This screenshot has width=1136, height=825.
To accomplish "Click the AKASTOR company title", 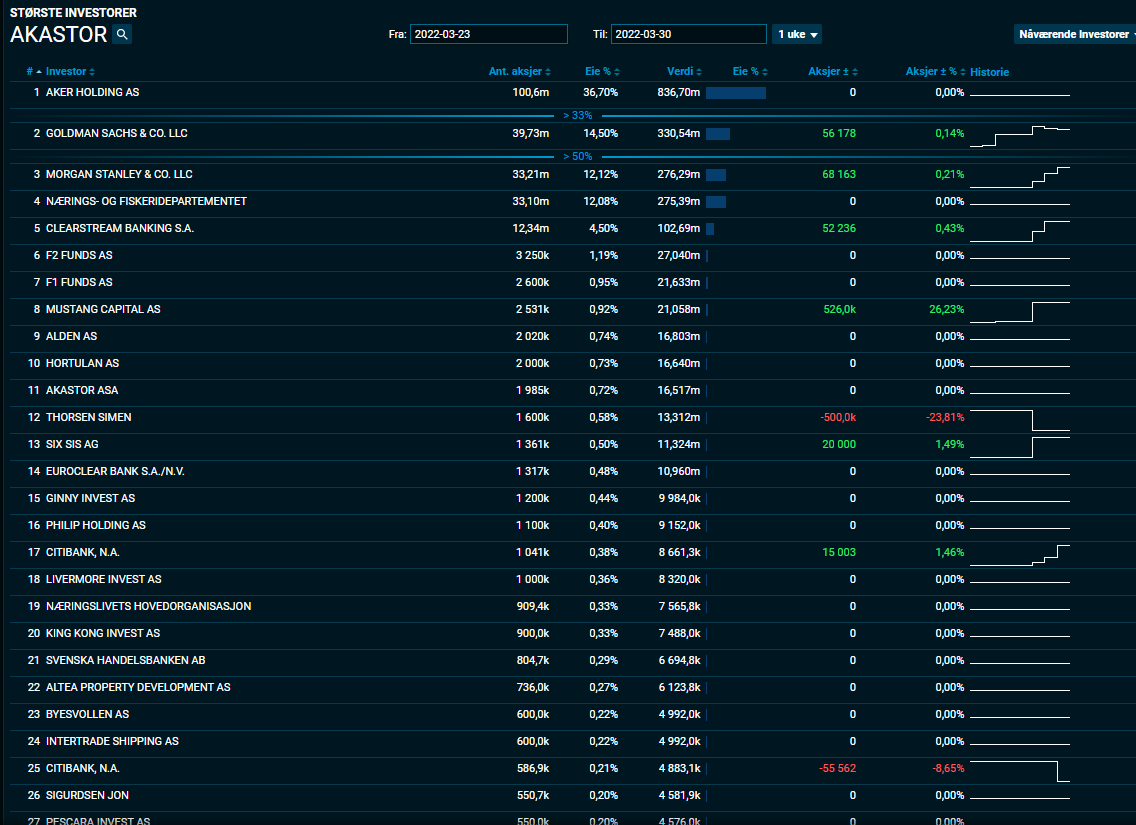I will click(59, 34).
